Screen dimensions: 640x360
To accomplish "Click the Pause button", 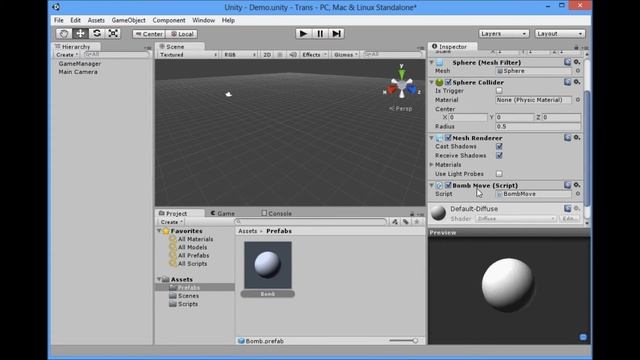I will [x=320, y=33].
